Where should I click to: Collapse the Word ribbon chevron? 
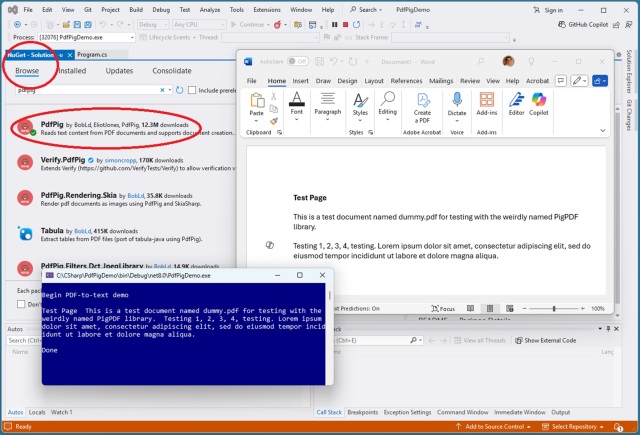tap(602, 131)
